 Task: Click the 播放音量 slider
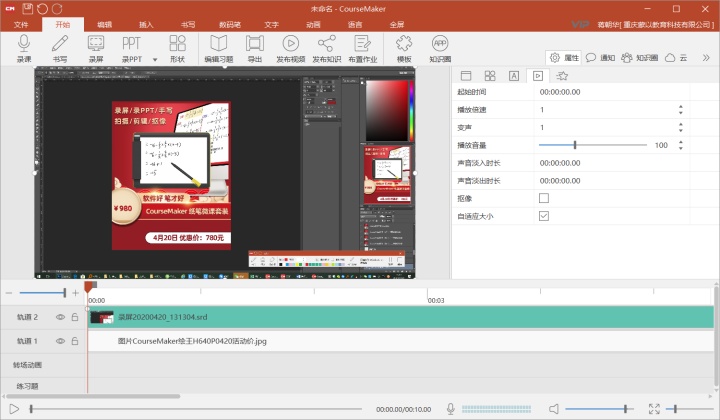tap(592, 145)
